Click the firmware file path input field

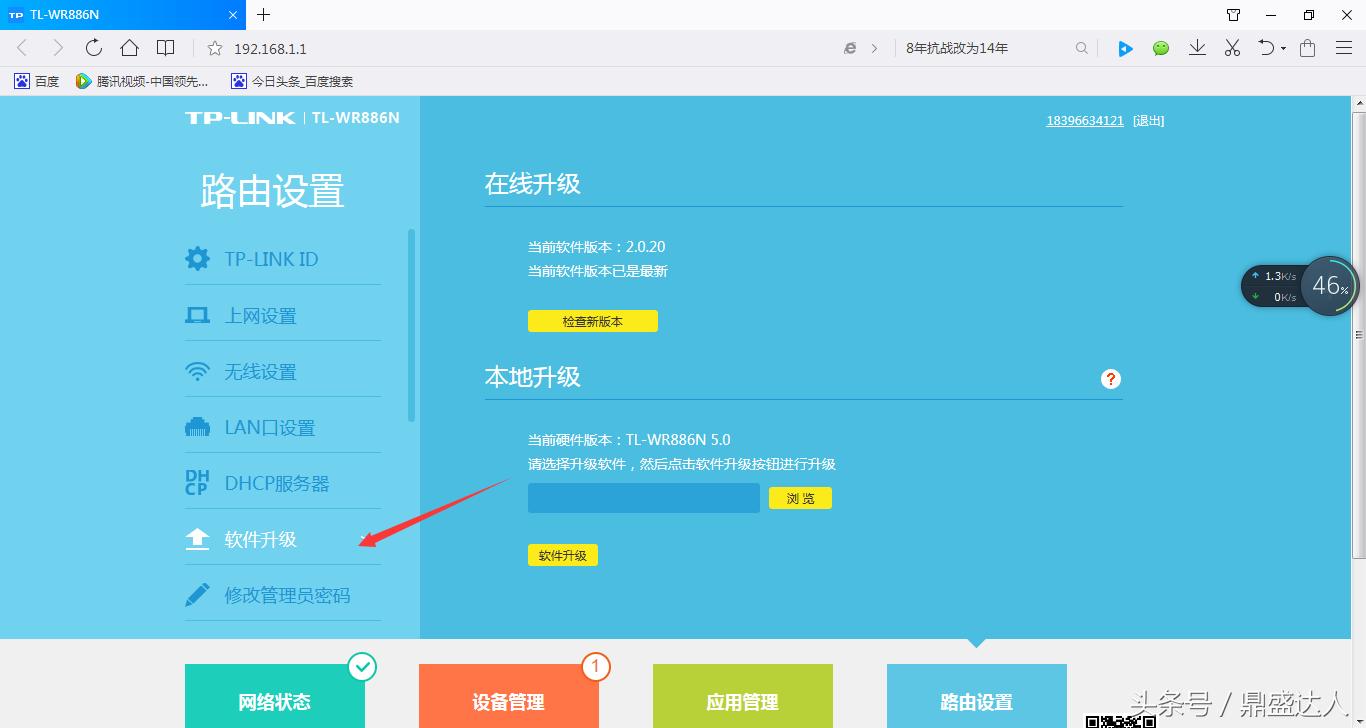click(x=643, y=497)
